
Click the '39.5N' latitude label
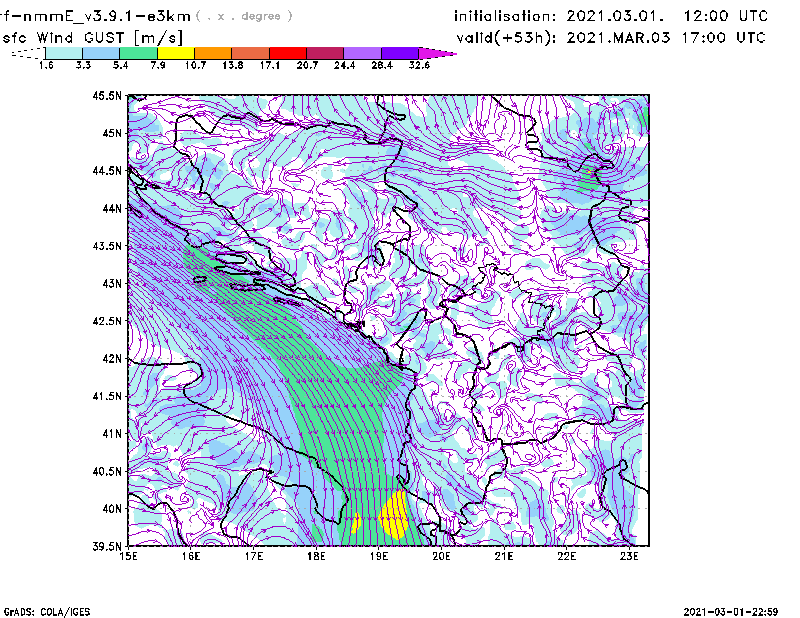tap(107, 547)
